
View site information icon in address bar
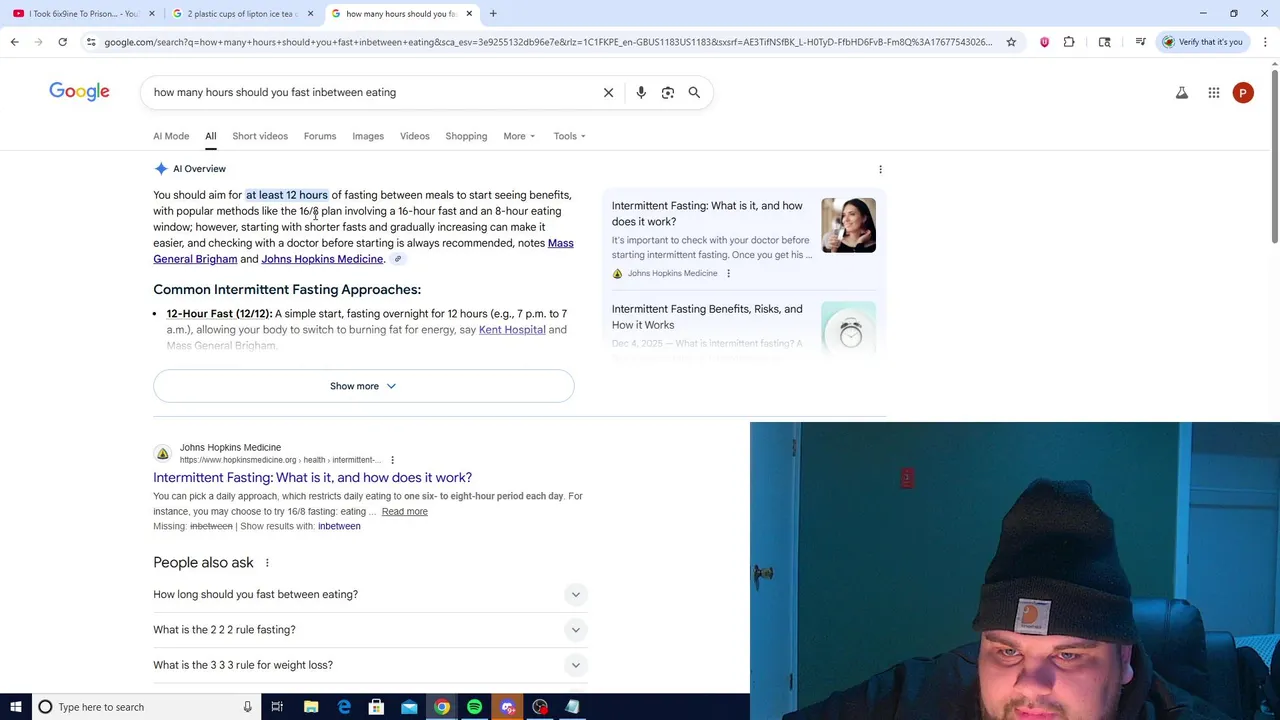91,42
